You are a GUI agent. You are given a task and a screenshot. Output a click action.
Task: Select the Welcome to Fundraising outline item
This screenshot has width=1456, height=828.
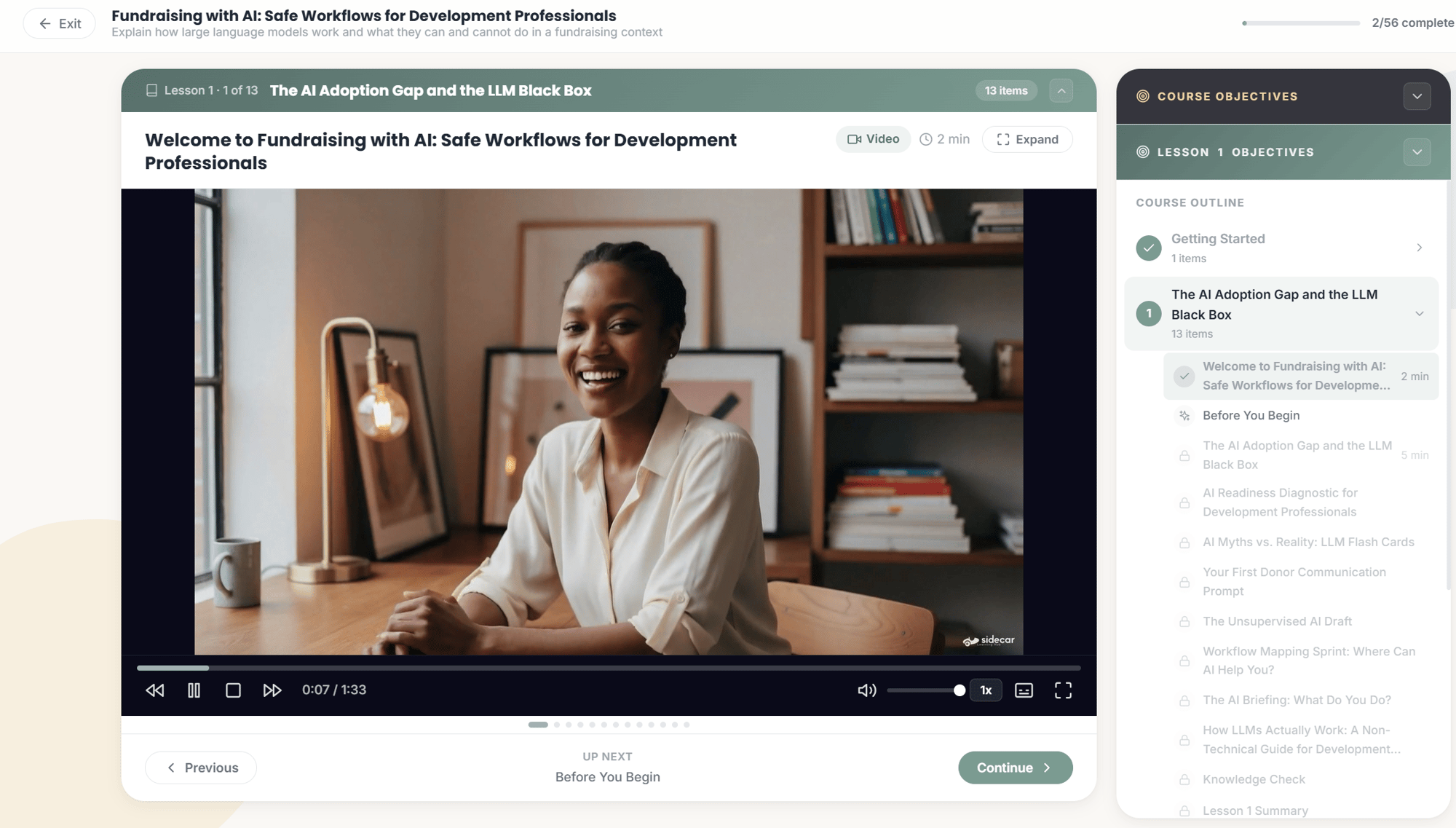pyautogui.click(x=1301, y=376)
